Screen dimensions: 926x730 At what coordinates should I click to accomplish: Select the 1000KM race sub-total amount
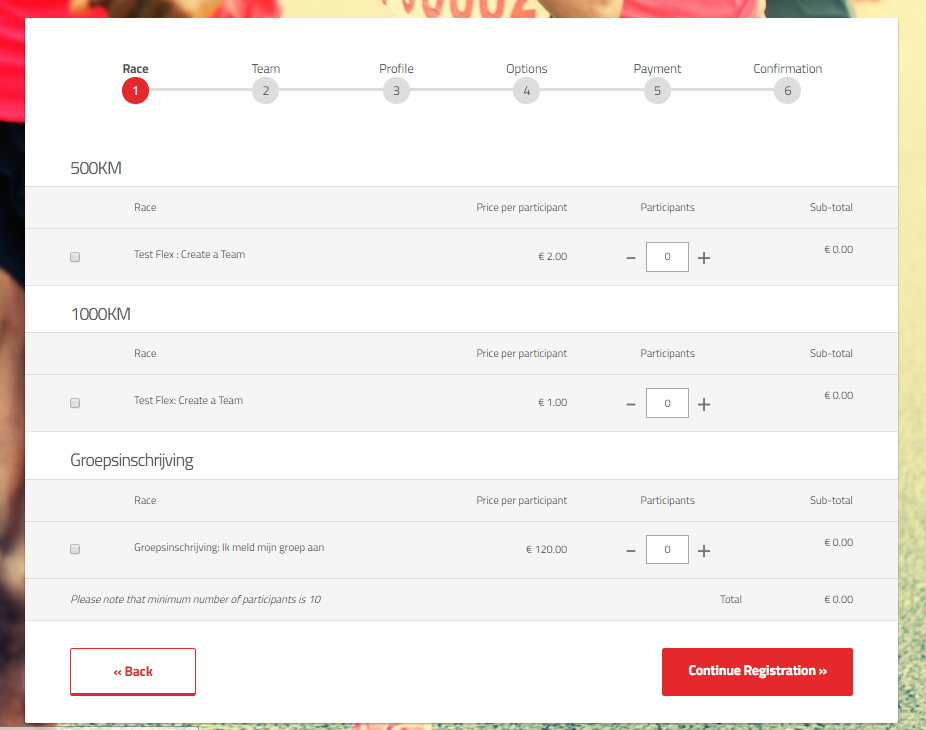839,395
